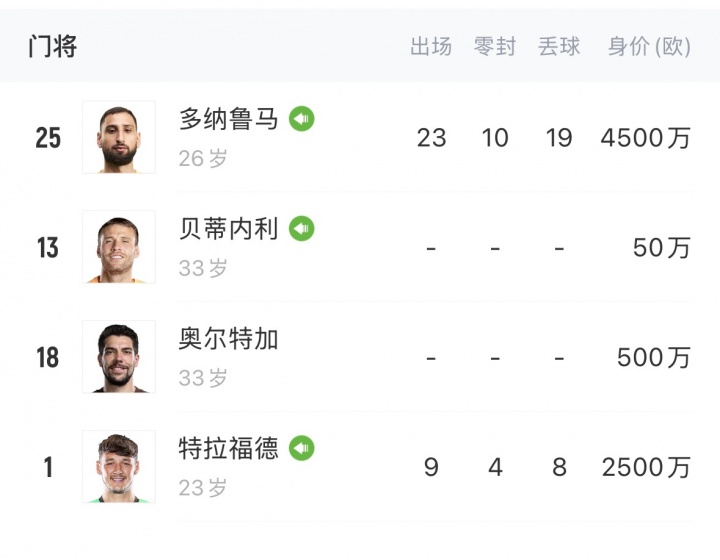The image size is (720, 560).
Task: Open player name 奥尔特加
Action: point(229,340)
